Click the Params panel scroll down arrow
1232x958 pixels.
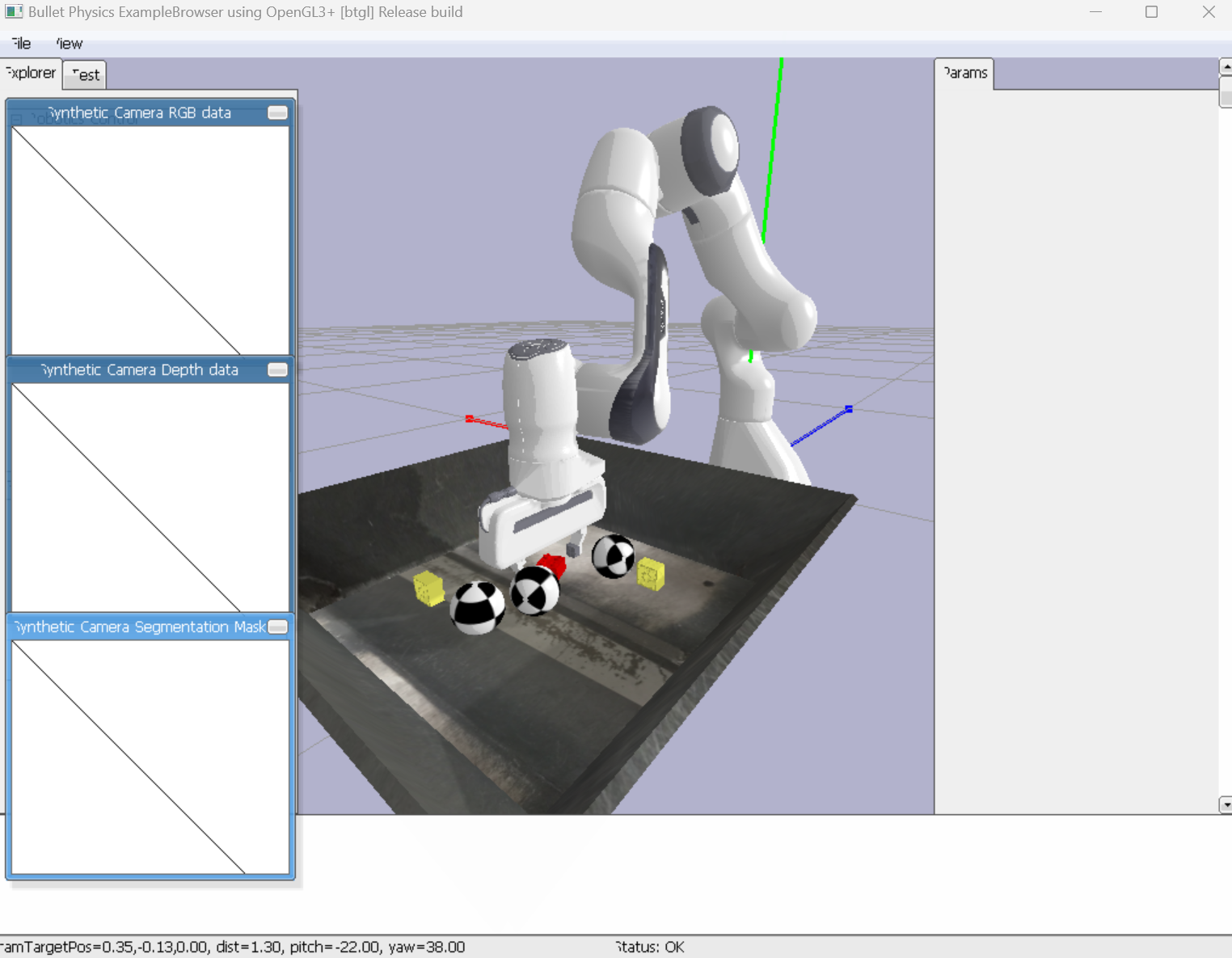coord(1226,805)
